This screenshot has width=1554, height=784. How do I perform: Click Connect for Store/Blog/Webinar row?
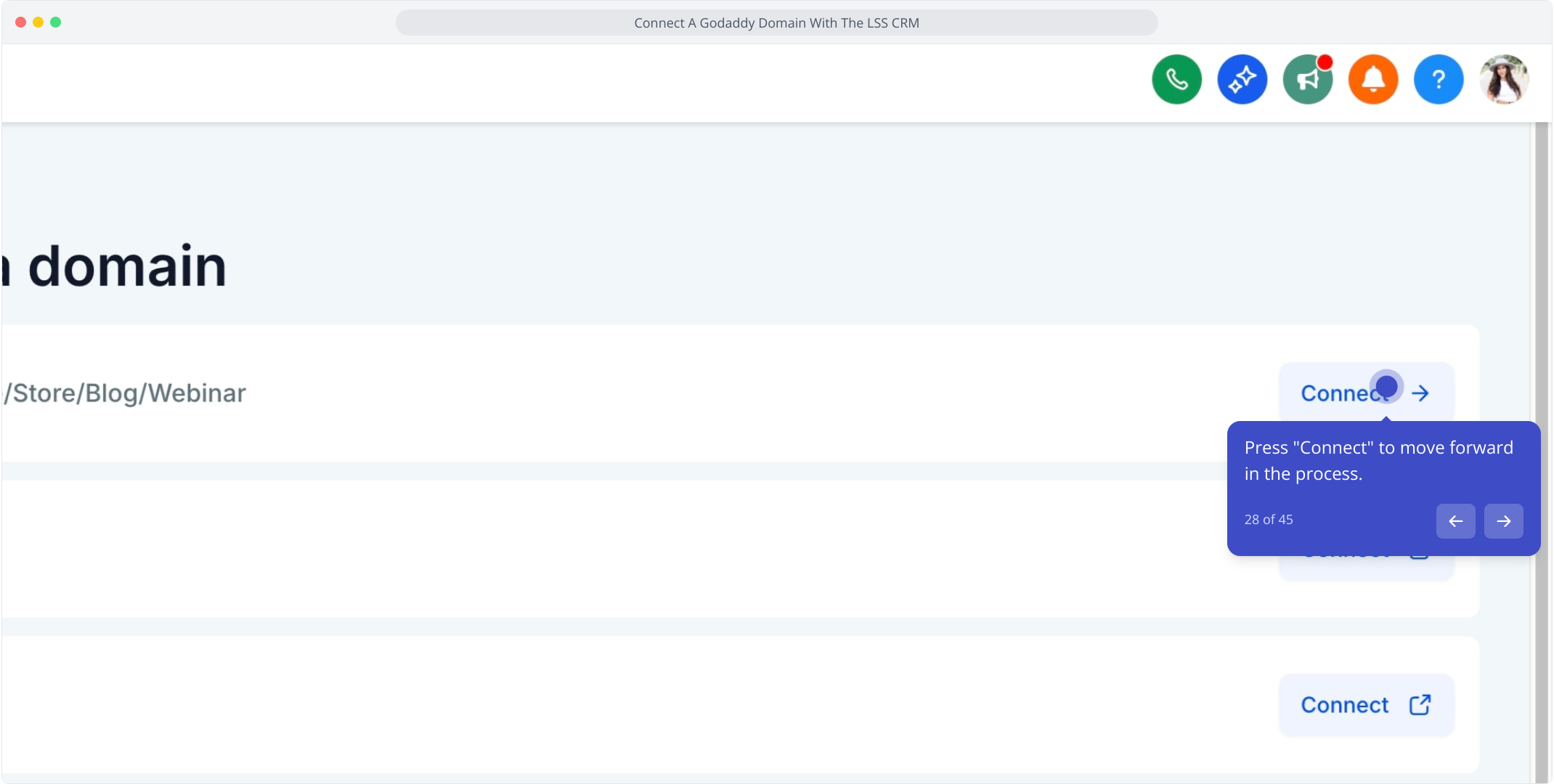[1366, 393]
